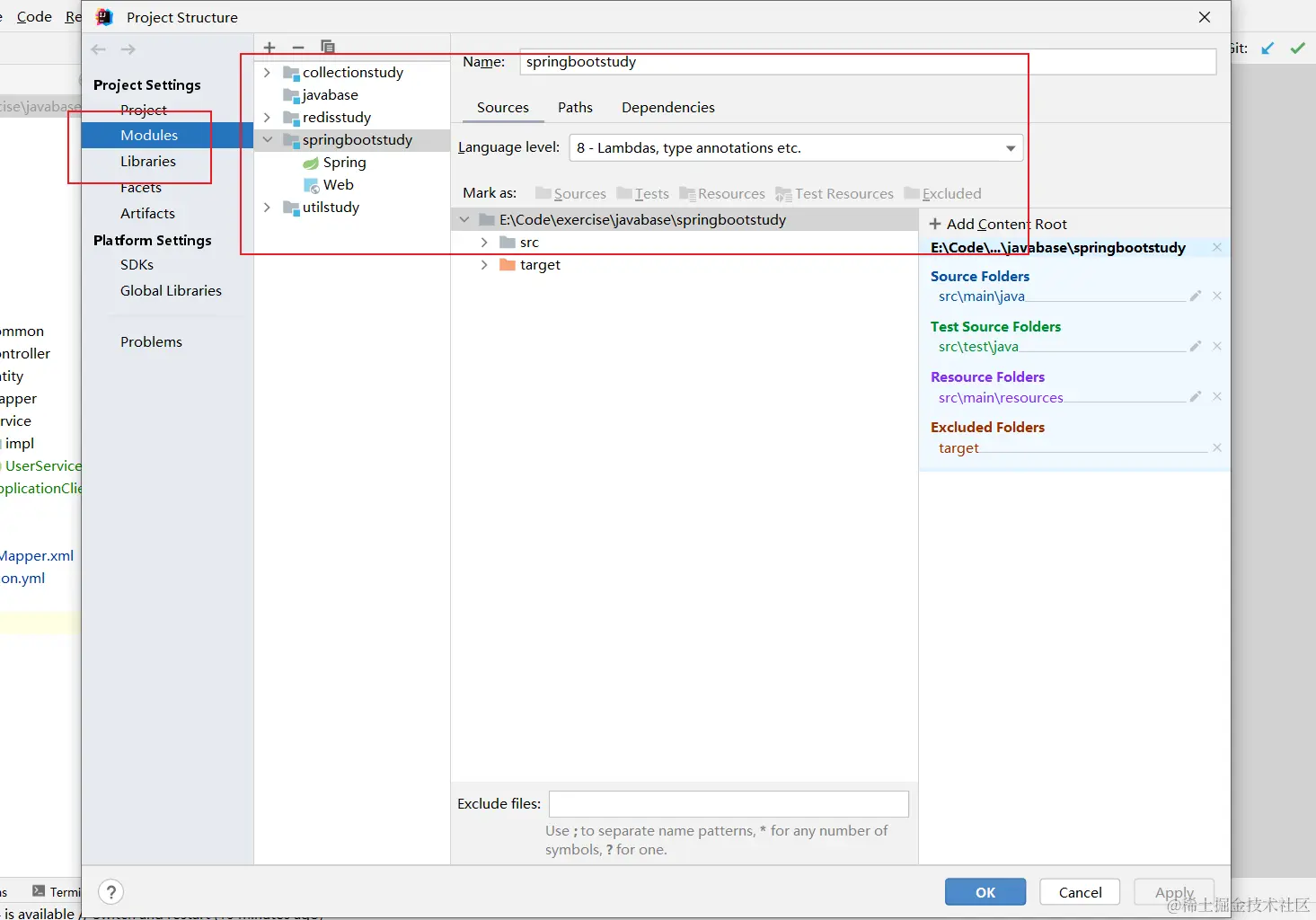
Task: Select the Spring facet leaf icon
Action: click(311, 163)
